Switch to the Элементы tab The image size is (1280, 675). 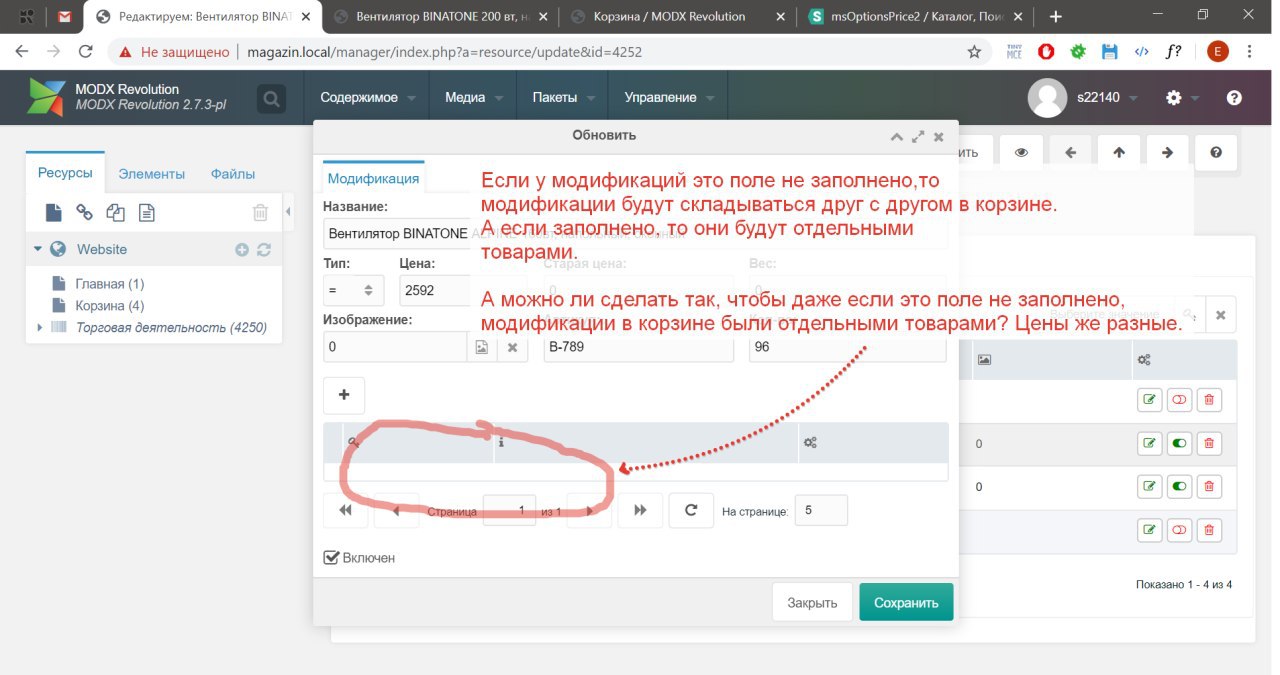tap(152, 174)
